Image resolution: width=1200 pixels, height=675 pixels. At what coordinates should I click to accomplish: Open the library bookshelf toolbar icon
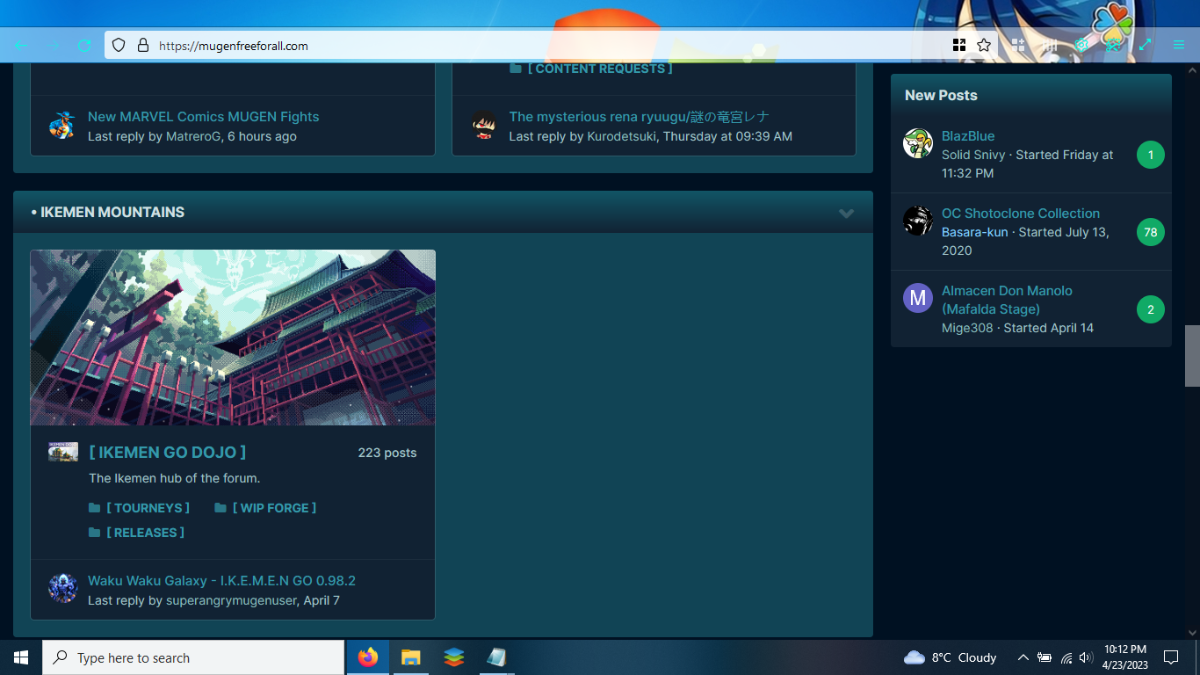[x=1050, y=45]
